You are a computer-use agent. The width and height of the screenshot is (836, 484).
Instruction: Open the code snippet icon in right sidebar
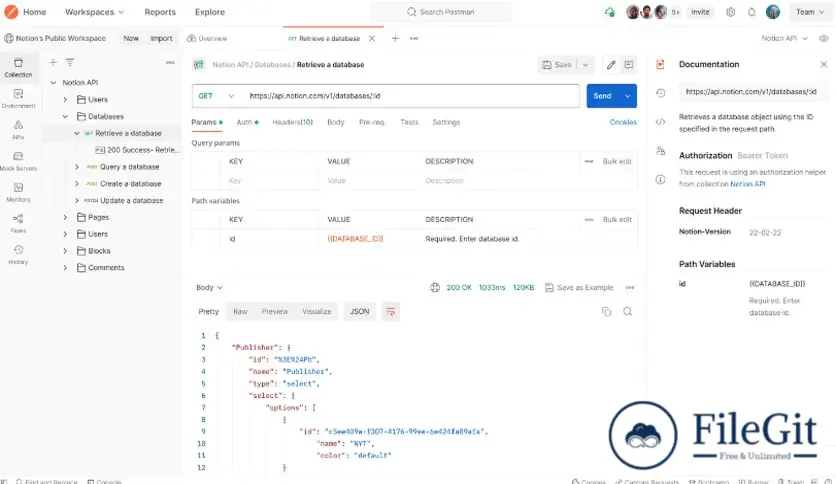click(661, 122)
